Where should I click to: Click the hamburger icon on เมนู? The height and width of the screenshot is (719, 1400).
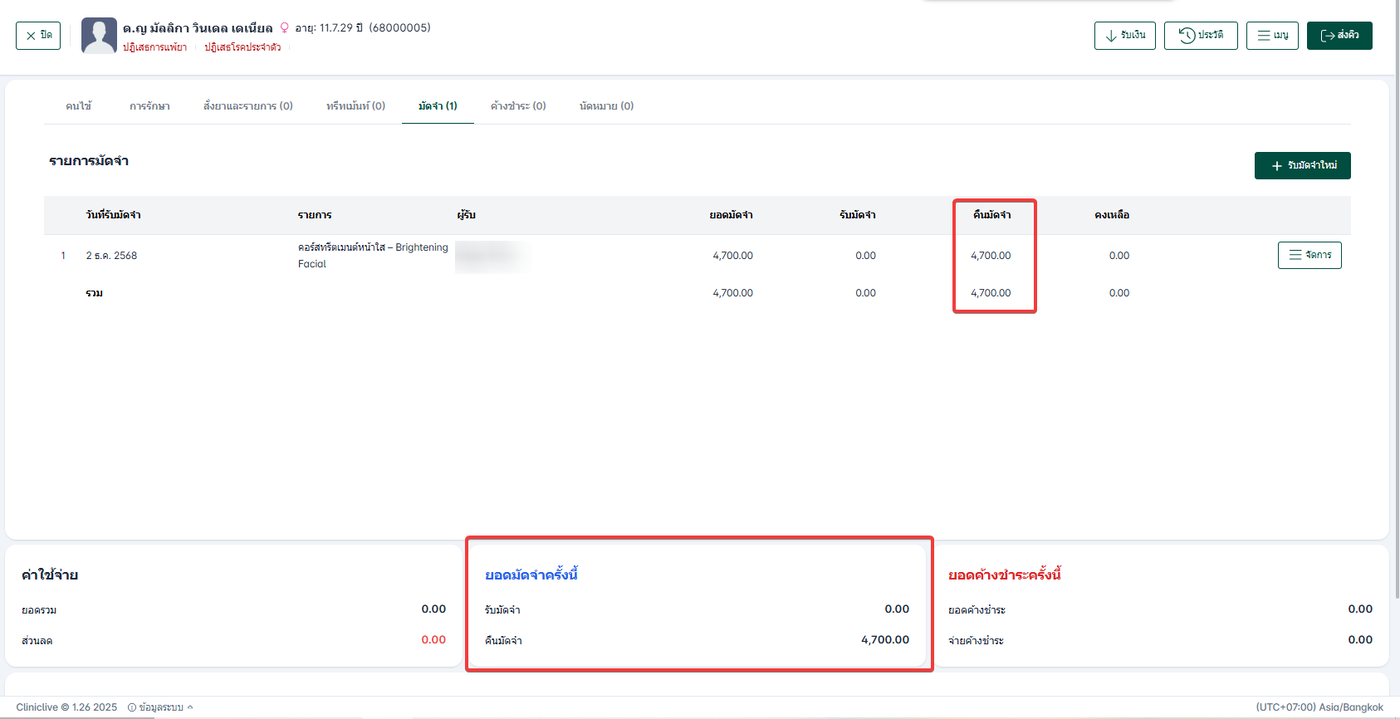pyautogui.click(x=1264, y=36)
